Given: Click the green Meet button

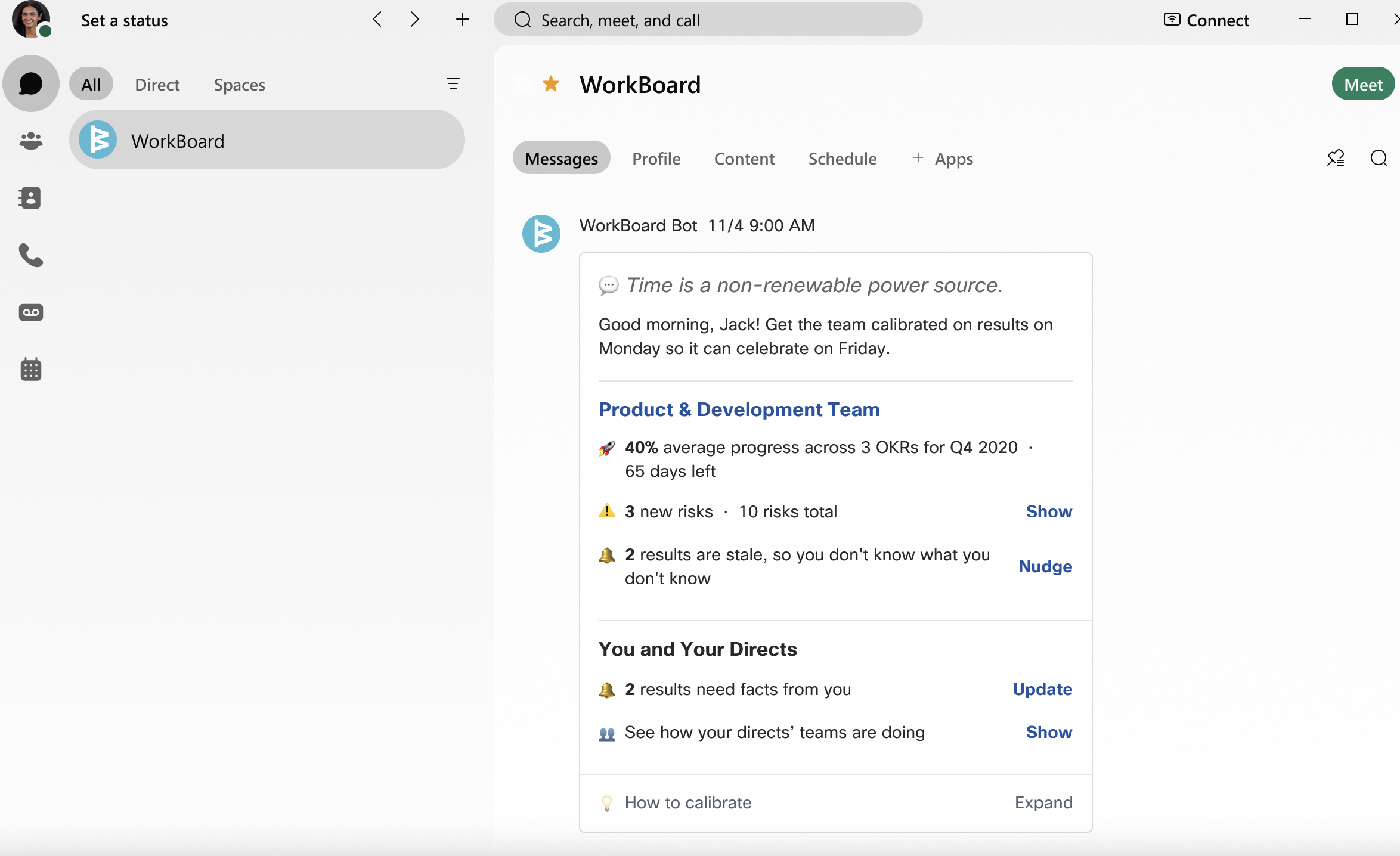Looking at the screenshot, I should tap(1363, 84).
